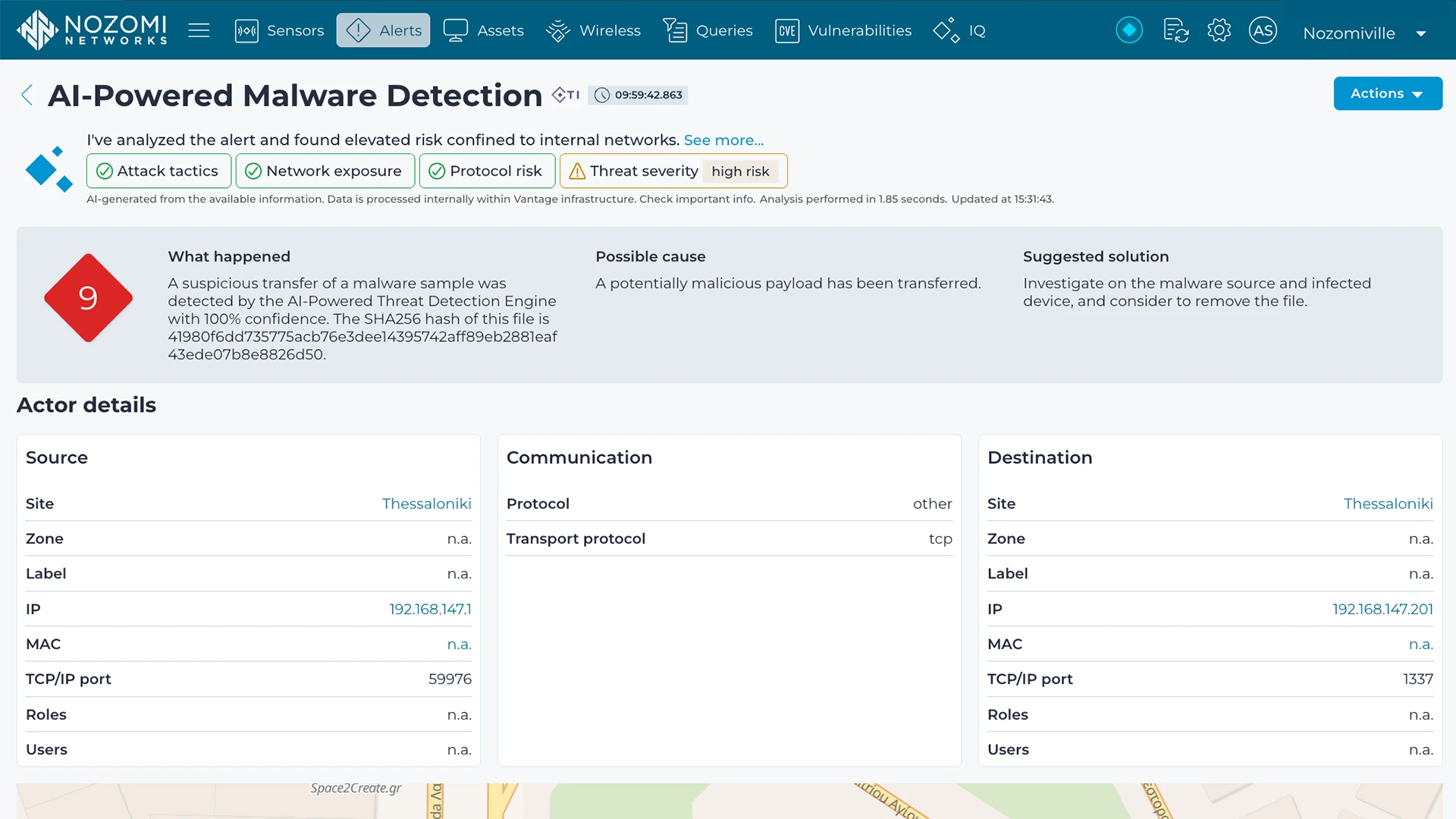The height and width of the screenshot is (819, 1456).
Task: Click the Nozomi Networks logo
Action: click(x=92, y=30)
